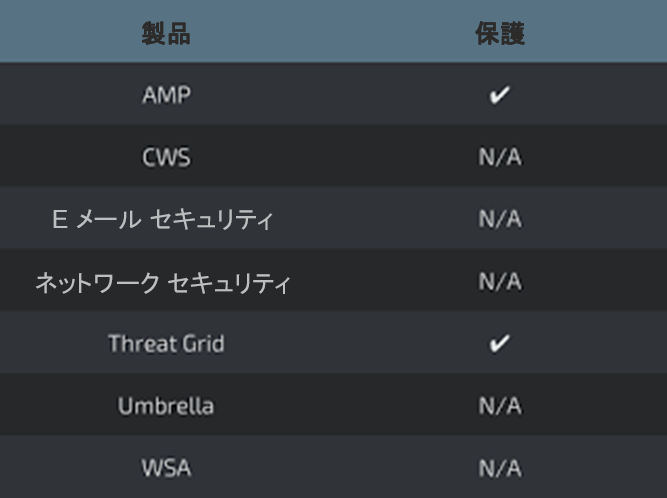The width and height of the screenshot is (667, 498).
Task: Click the 製品 column header
Action: (166, 34)
